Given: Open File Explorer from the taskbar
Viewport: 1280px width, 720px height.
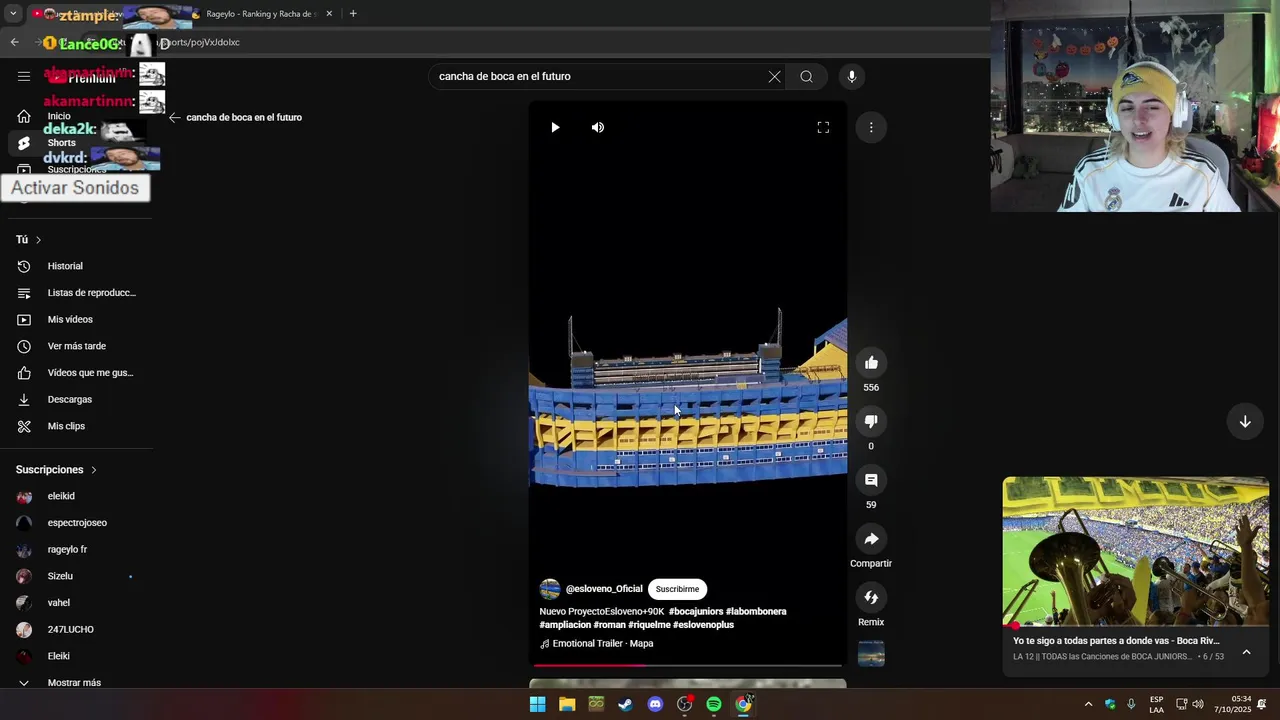Looking at the screenshot, I should [x=567, y=704].
